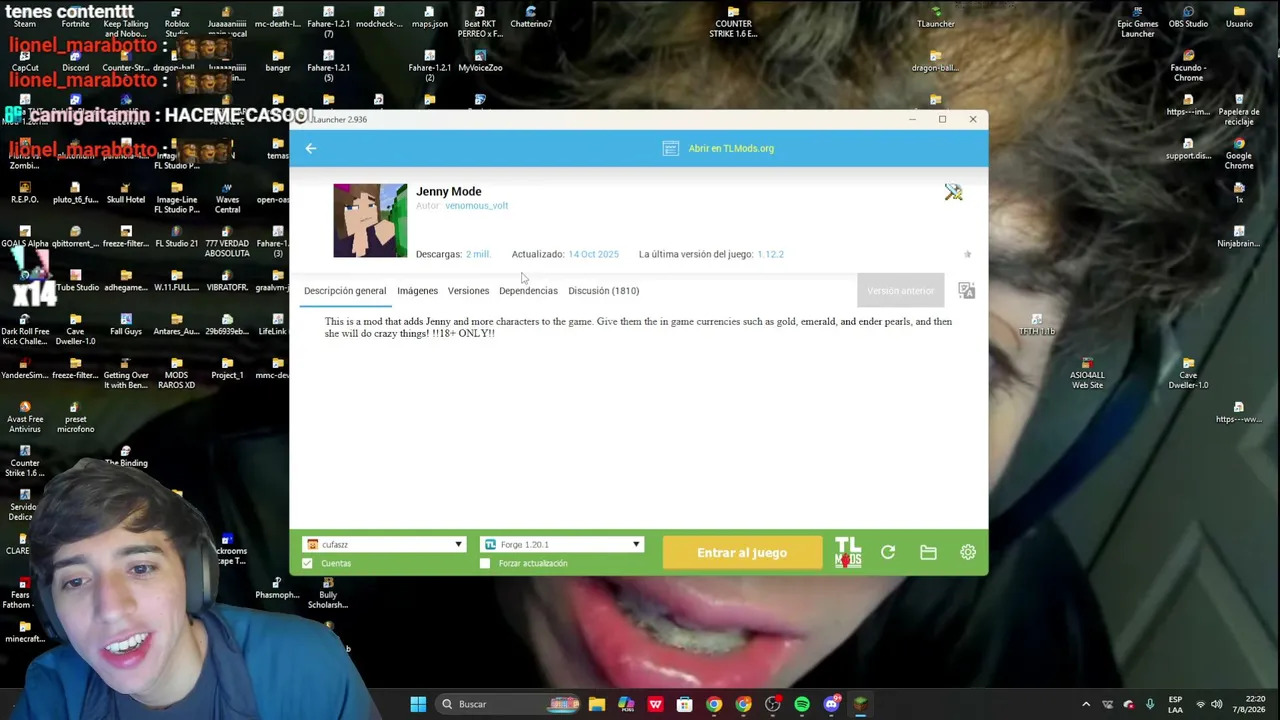Go back using the launcher's back arrow
Viewport: 1280px width, 720px height.
point(311,148)
